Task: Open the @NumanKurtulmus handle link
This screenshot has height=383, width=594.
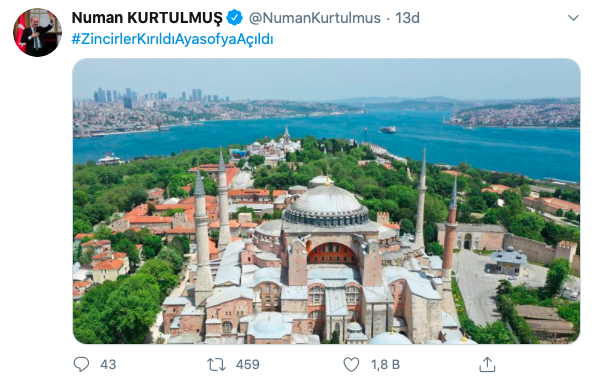Action: [x=314, y=18]
